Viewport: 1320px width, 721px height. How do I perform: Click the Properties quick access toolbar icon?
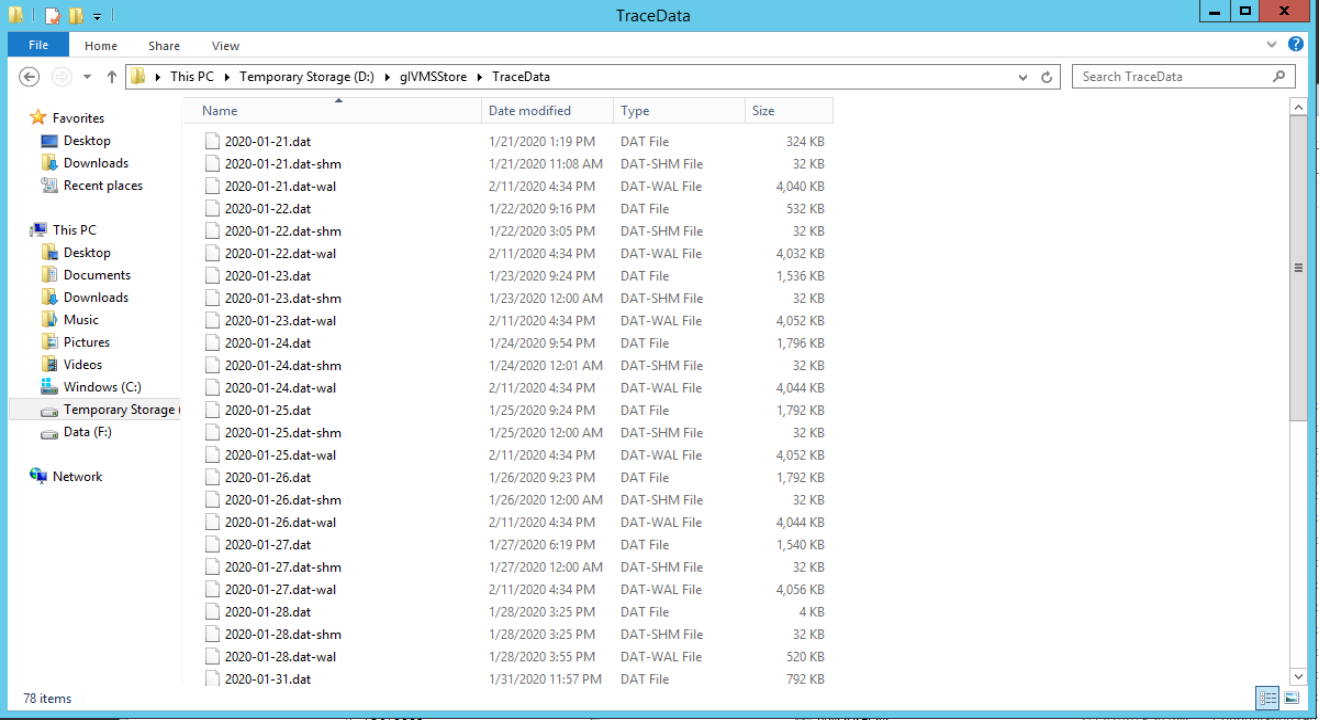click(52, 15)
